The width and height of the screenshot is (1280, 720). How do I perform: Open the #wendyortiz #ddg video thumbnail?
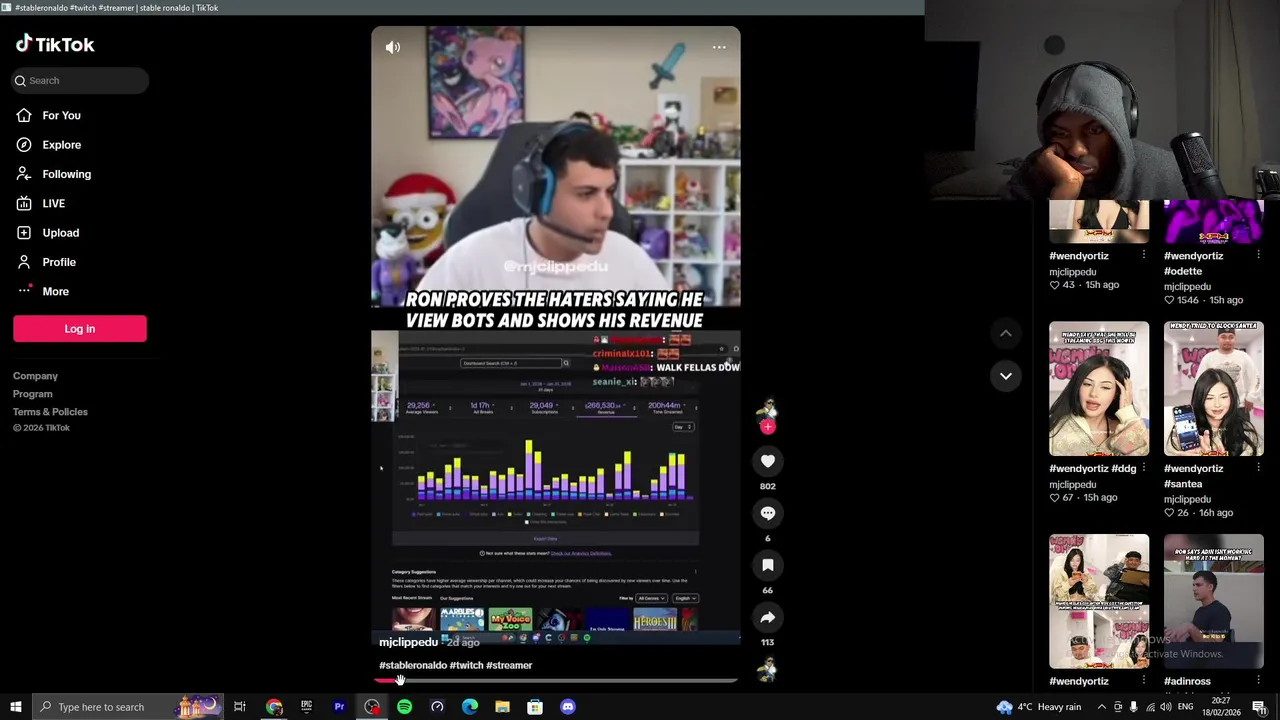[1099, 389]
